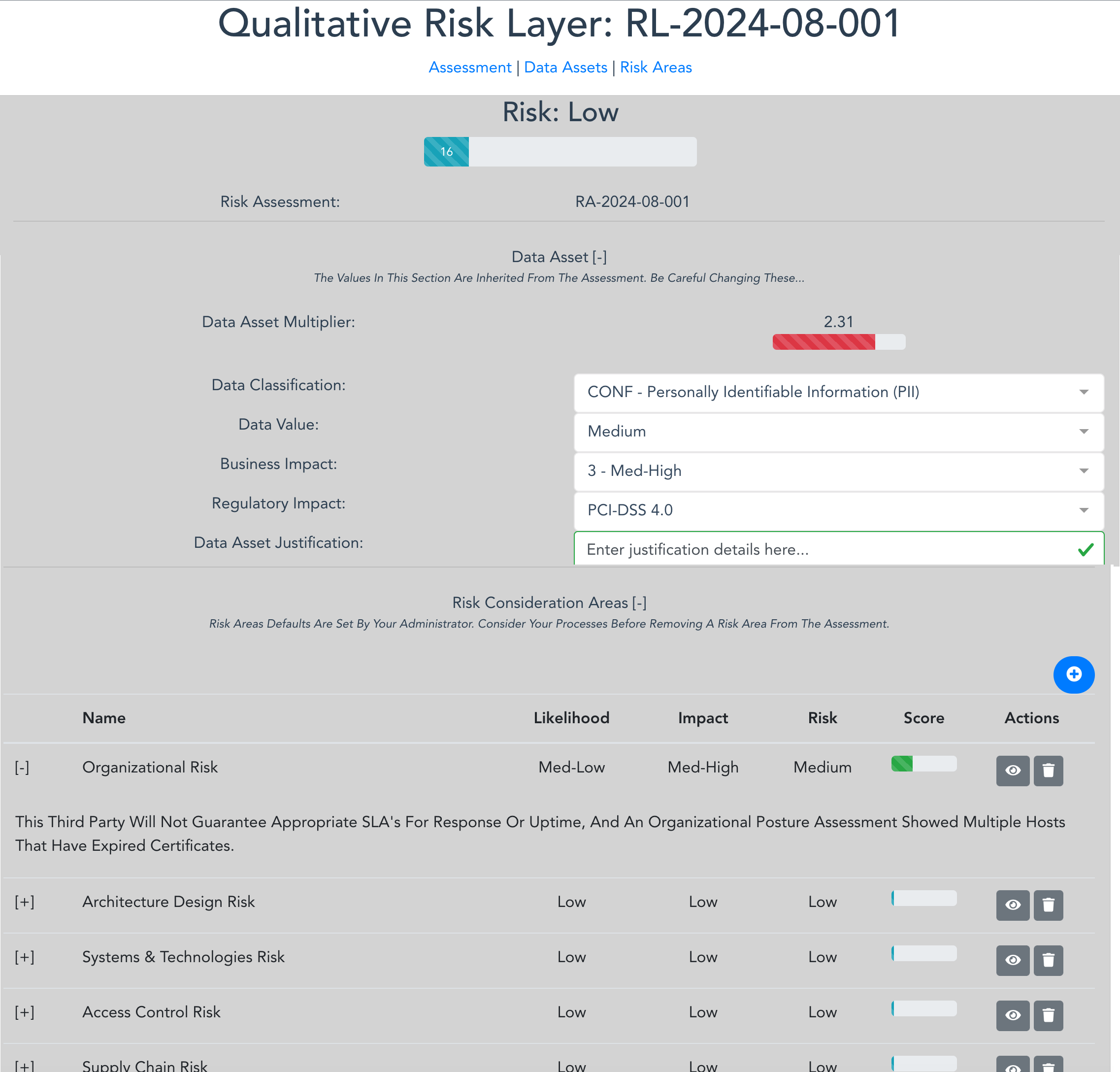Open the Data Assets link
This screenshot has width=1120, height=1072.
point(565,67)
